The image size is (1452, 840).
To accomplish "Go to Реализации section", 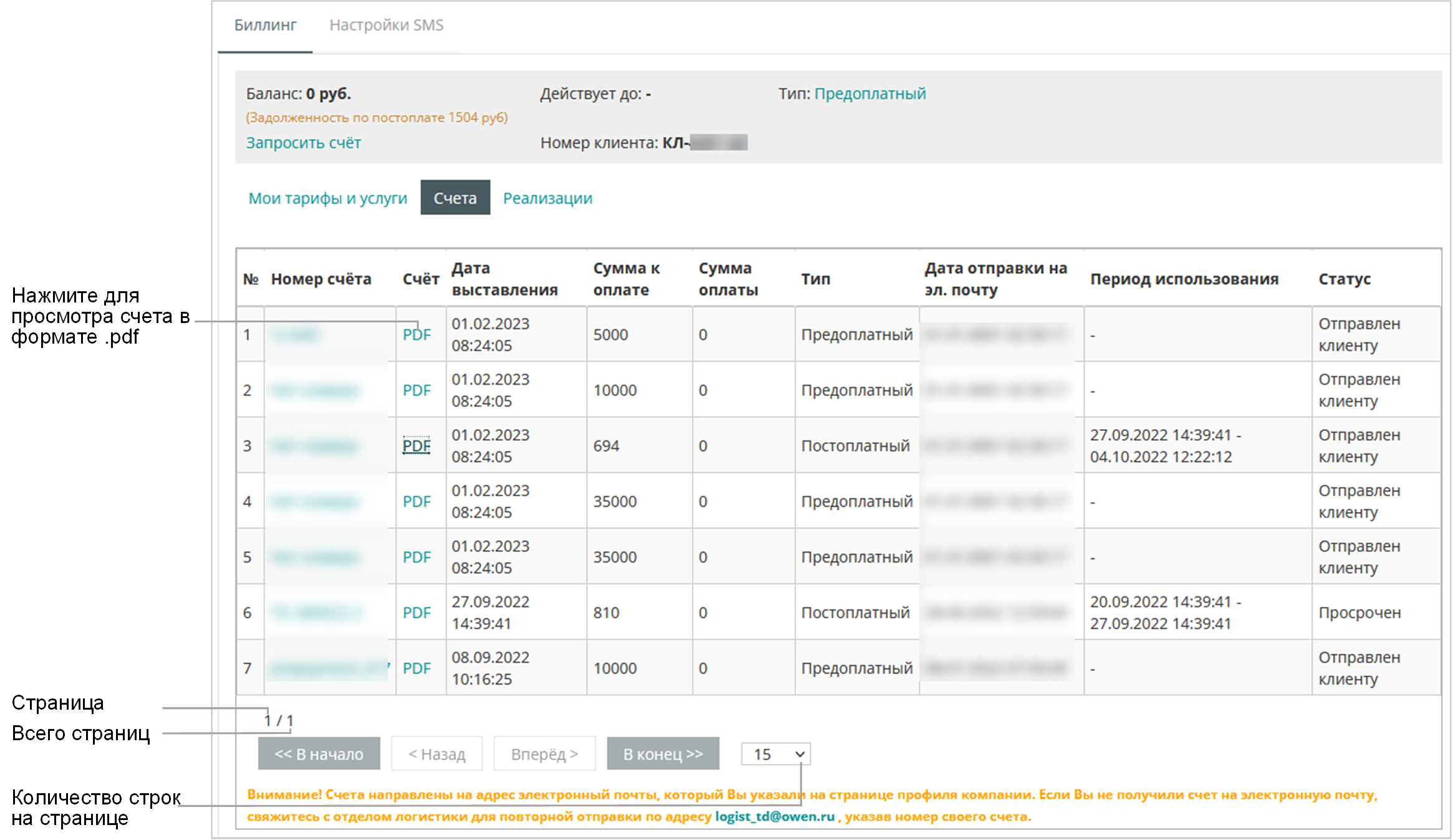I will click(547, 198).
